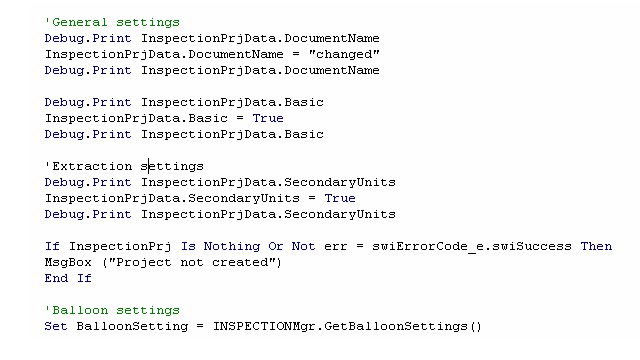
Task: Click the Then keyword at line end
Action: pos(596,247)
